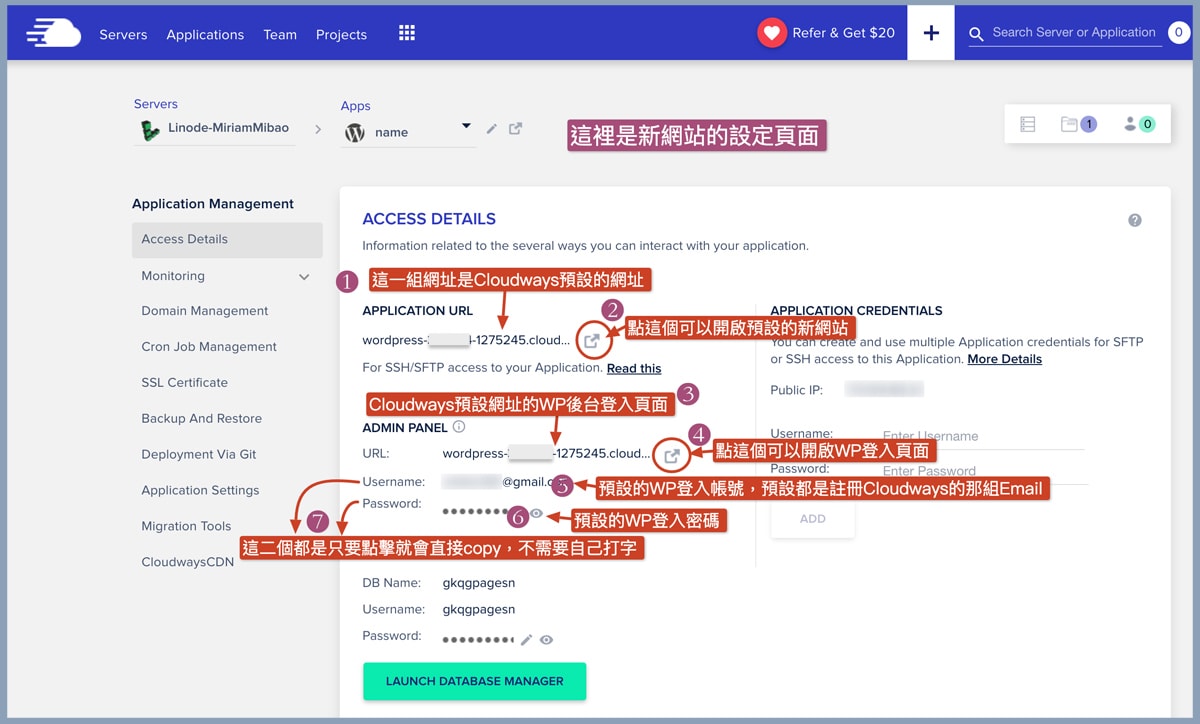Open Admin Panel URL external link icon
1200x724 pixels.
tap(673, 456)
